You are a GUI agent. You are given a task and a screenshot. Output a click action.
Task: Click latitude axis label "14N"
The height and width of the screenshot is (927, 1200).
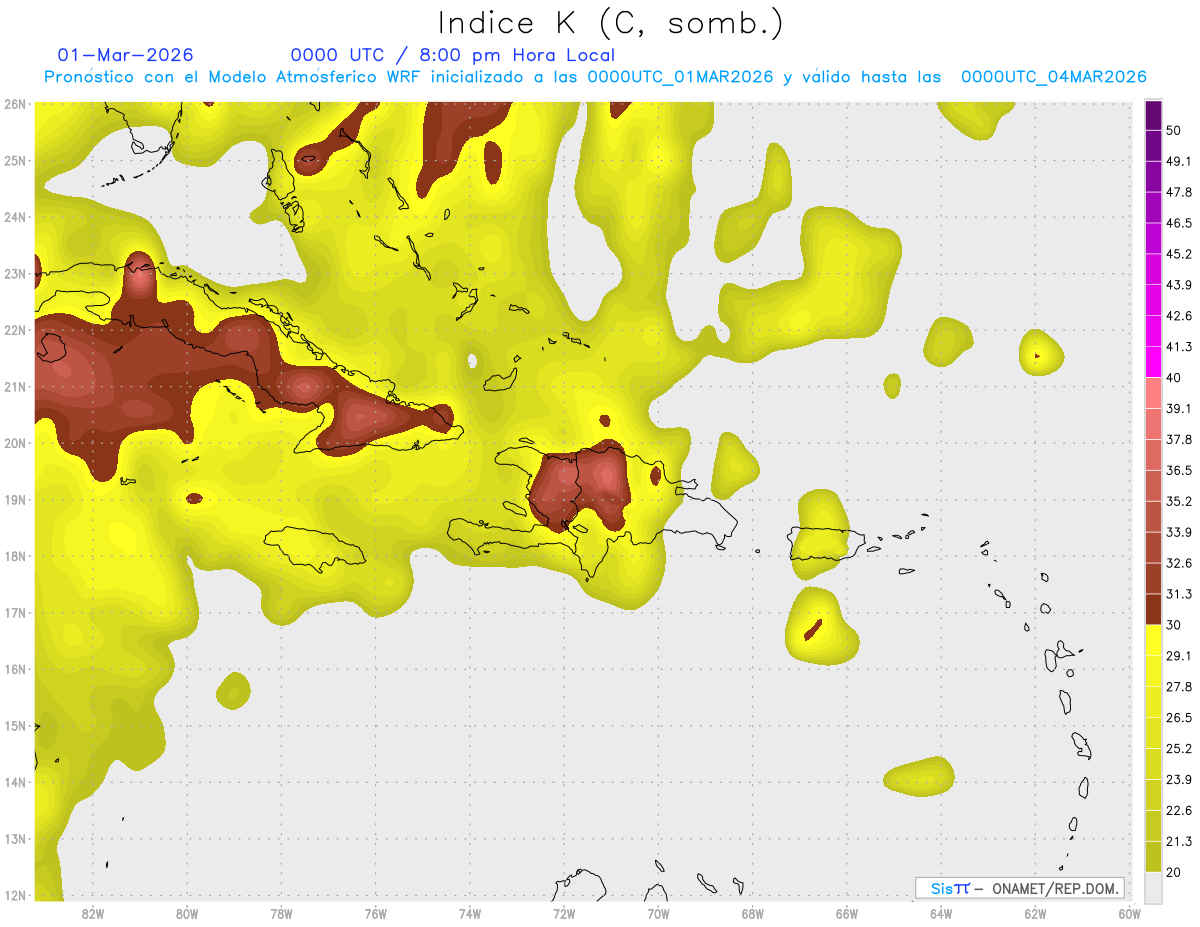14,782
